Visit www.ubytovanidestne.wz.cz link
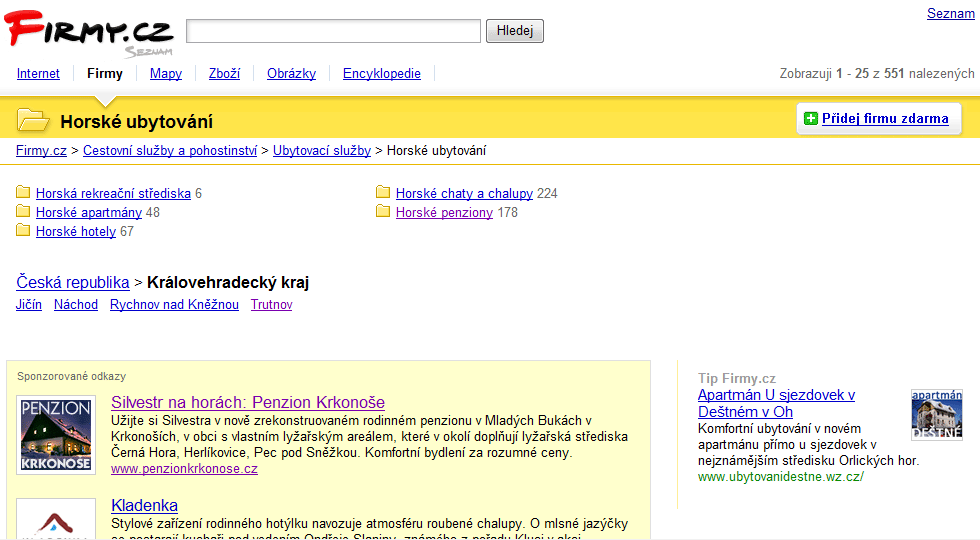 (x=781, y=477)
